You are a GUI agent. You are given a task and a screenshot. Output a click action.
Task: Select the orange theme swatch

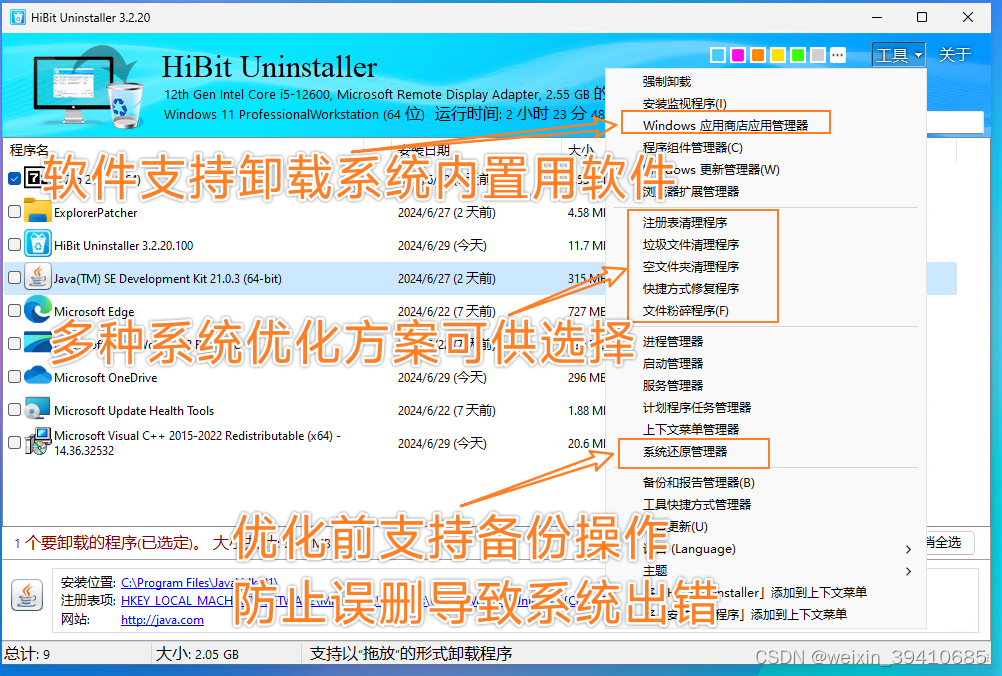pyautogui.click(x=758, y=56)
